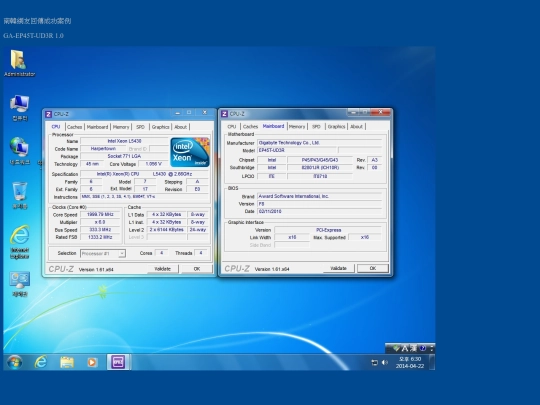Viewport: 540px width, 405px height.
Task: Click the network tray icon
Action: coord(374,362)
